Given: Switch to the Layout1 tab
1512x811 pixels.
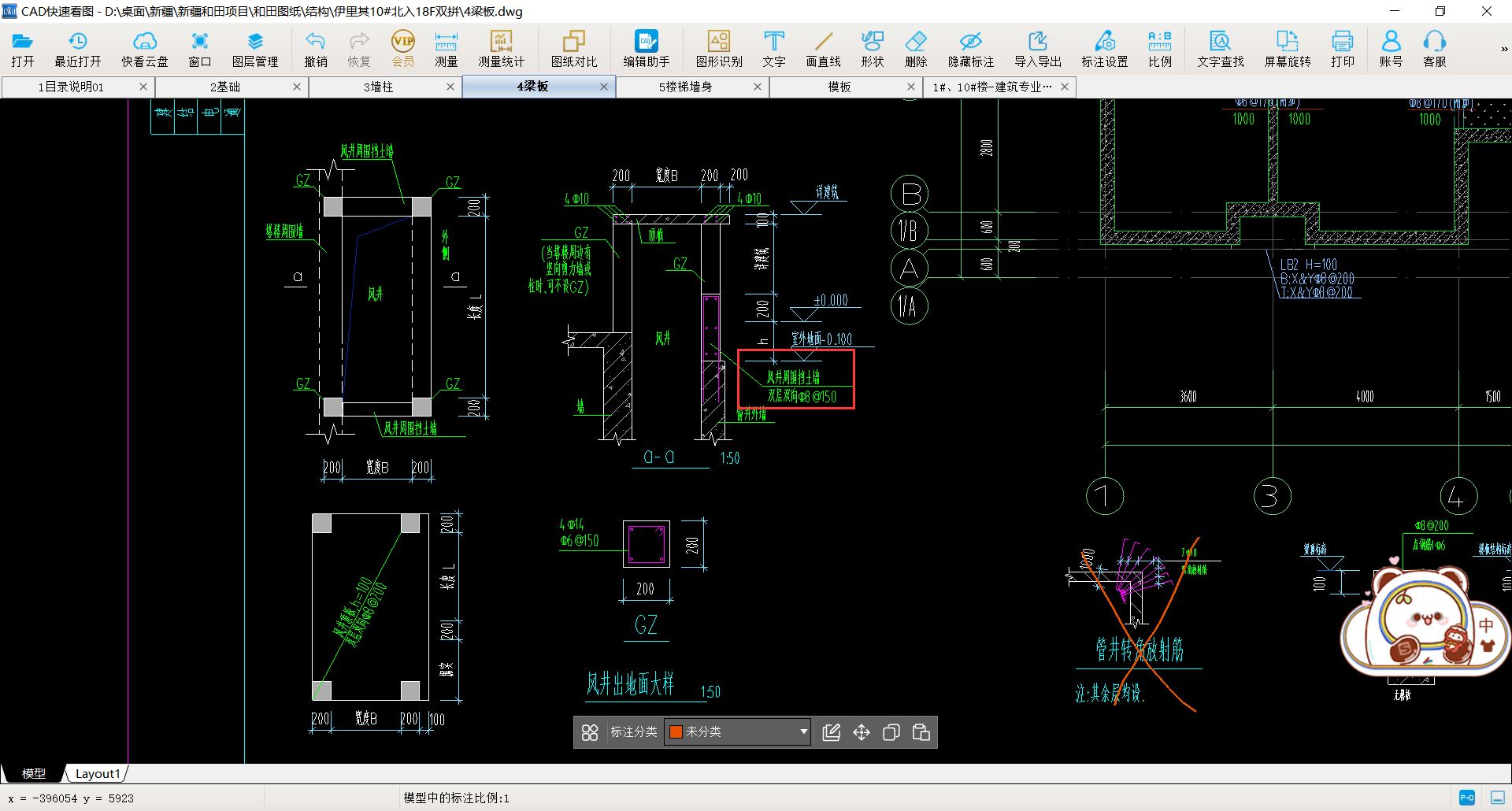Looking at the screenshot, I should click(98, 773).
